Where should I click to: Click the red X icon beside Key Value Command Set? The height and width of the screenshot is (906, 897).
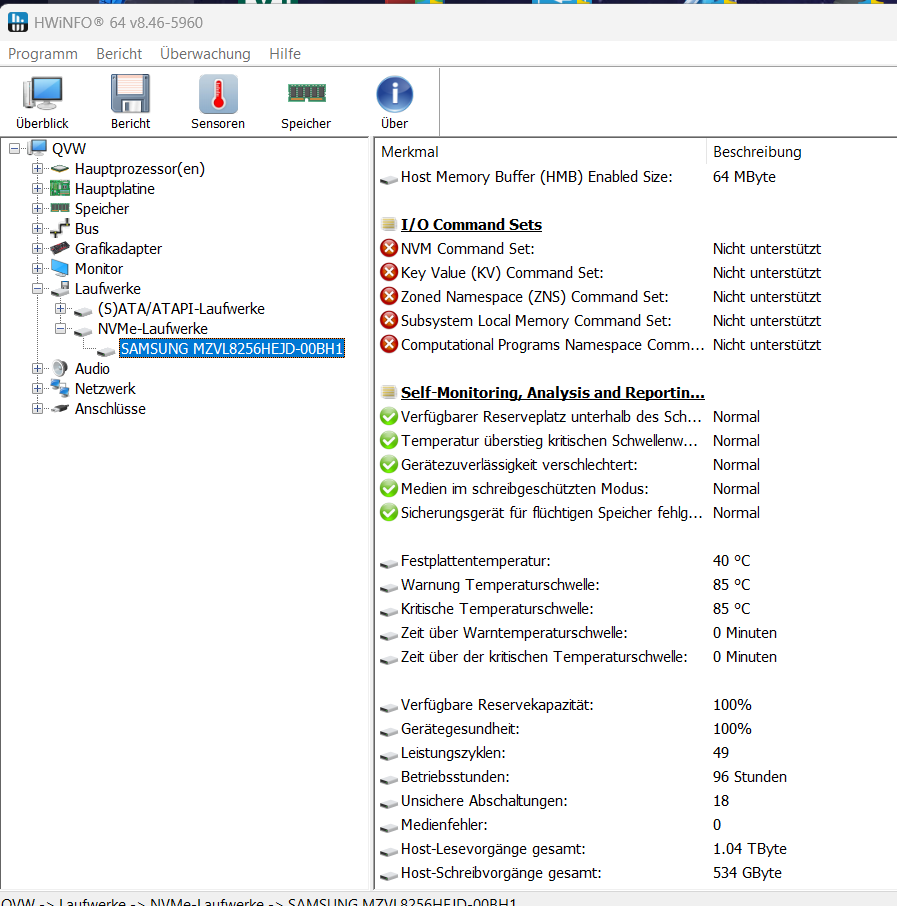pos(389,272)
